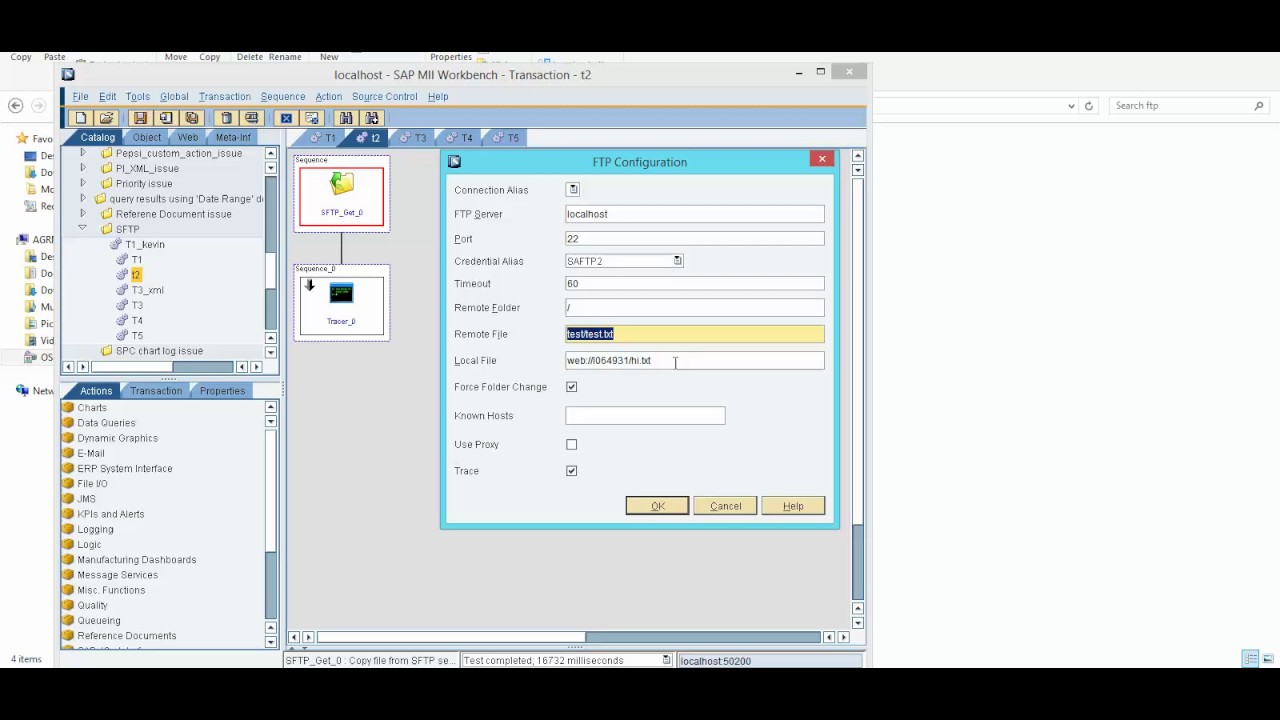Click the Quality folder icon in Actions list
Viewport: 1280px width, 720px height.
pyautogui.click(x=69, y=605)
